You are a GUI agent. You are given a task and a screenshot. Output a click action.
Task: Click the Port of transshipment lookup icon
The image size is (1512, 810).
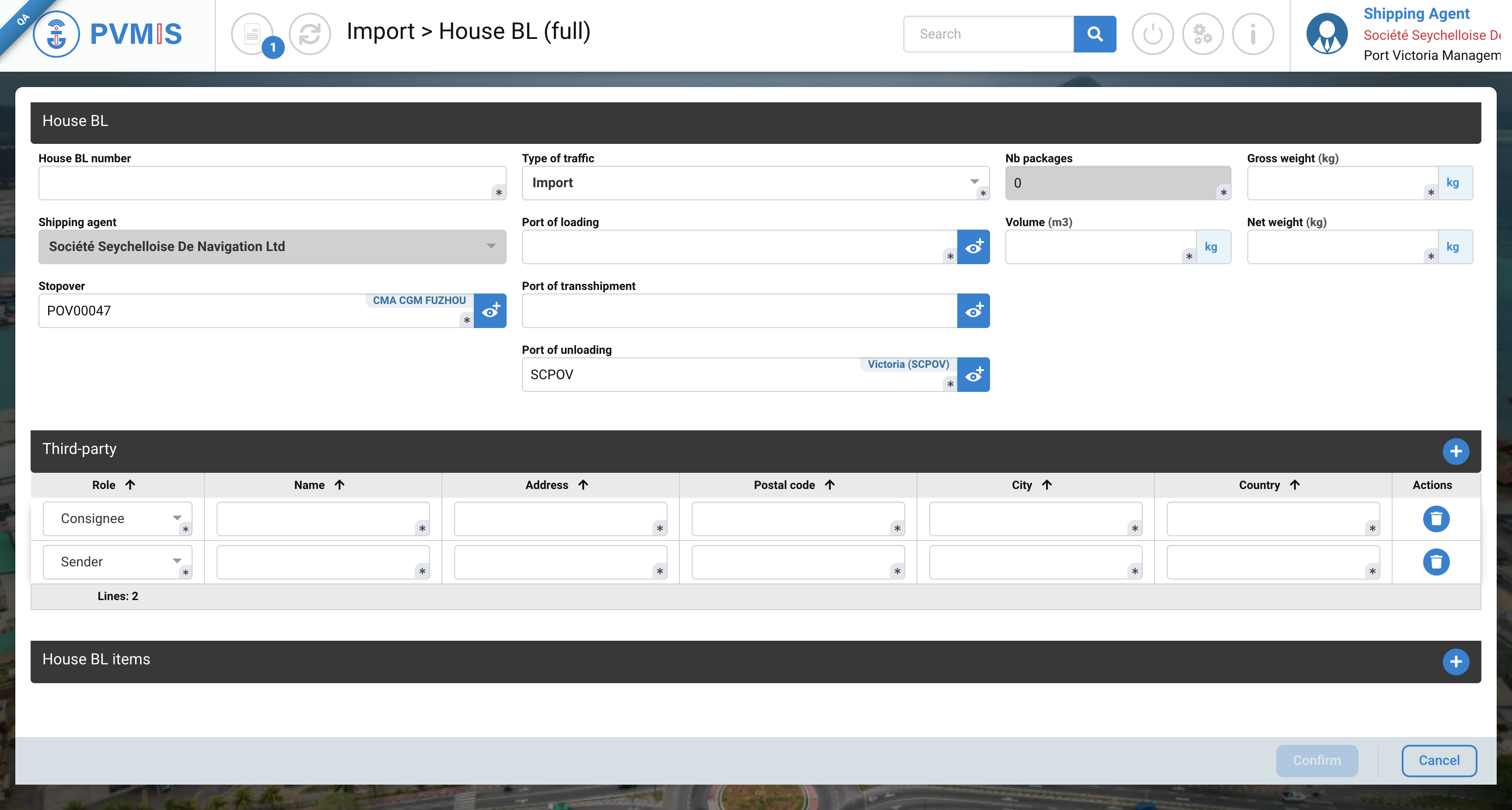(973, 311)
